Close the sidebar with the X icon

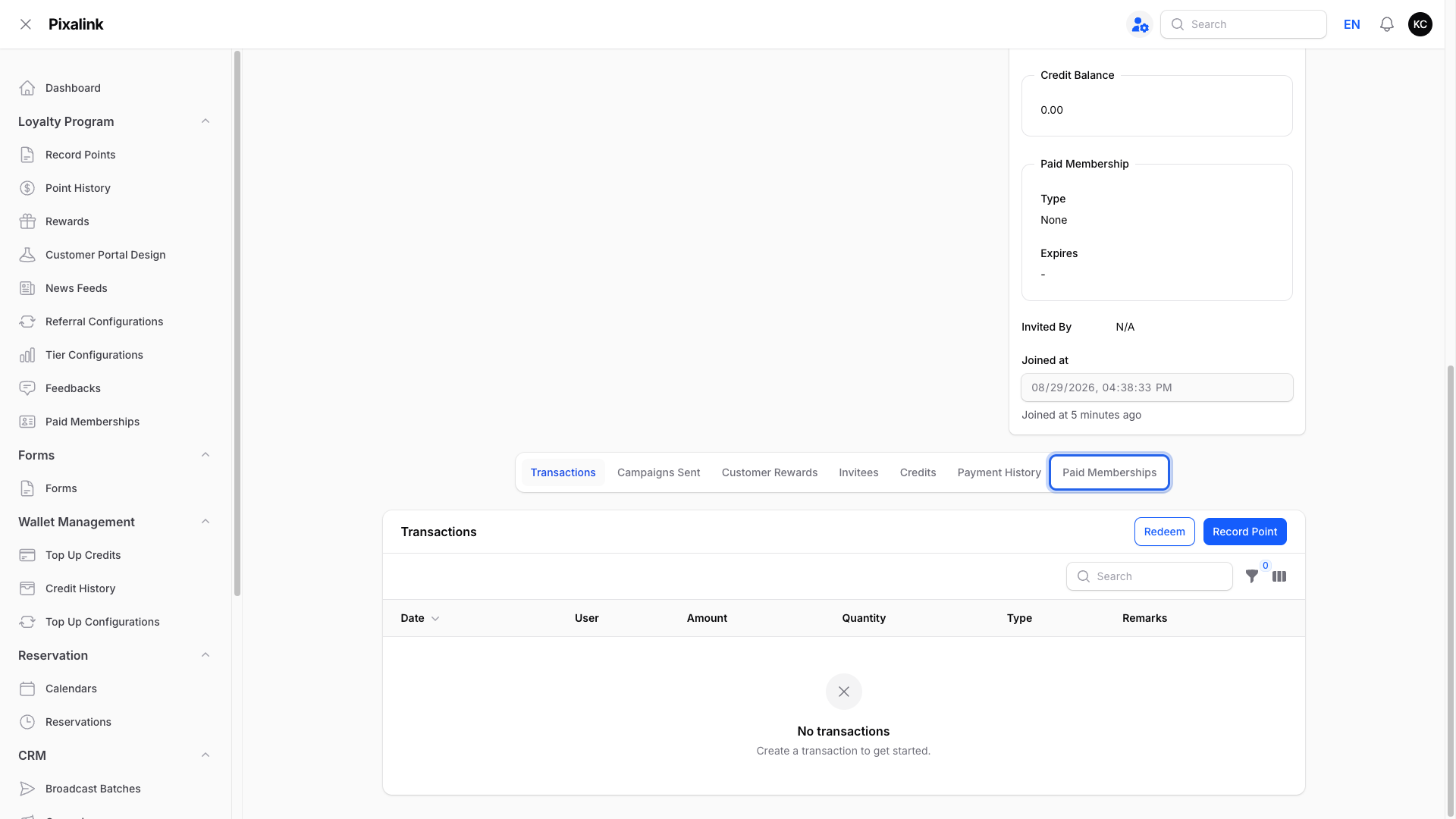pos(26,24)
